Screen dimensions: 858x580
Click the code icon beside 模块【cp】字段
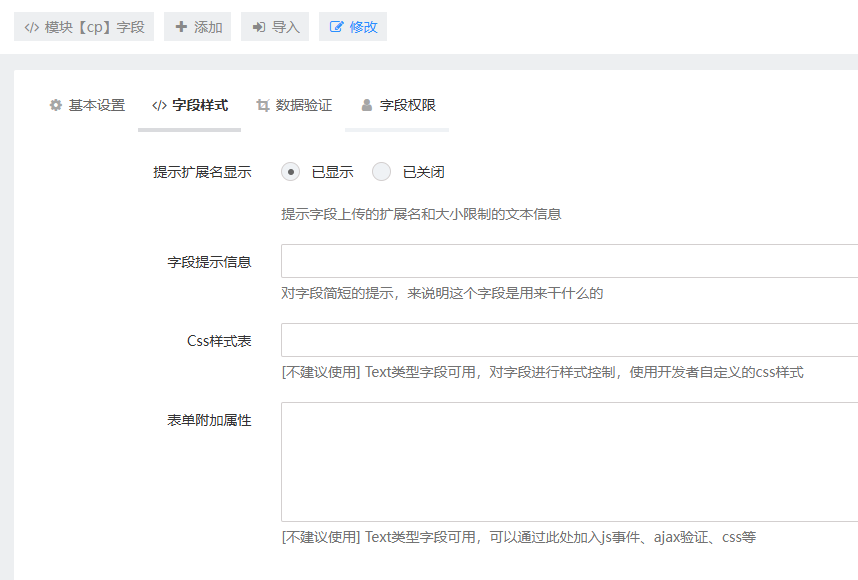[x=32, y=27]
